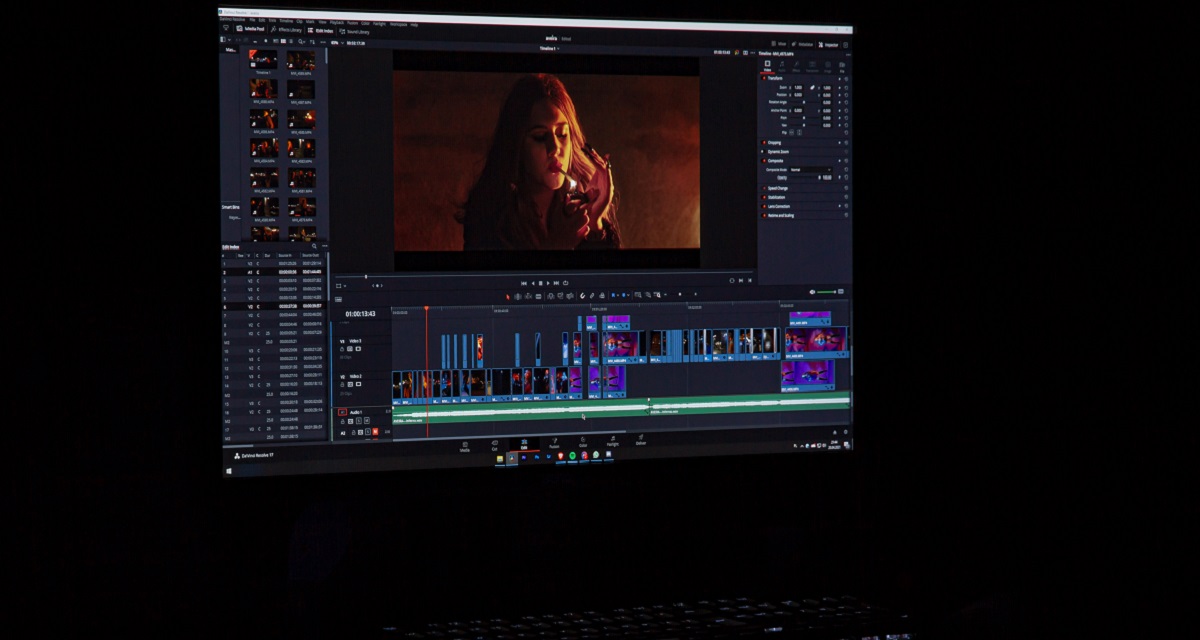Open the Effects Library panel

point(286,30)
